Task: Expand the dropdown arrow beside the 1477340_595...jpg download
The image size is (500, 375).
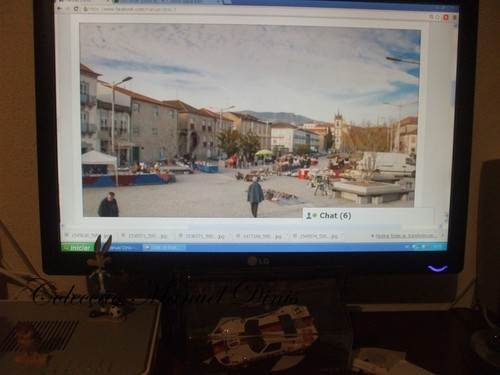Action: point(287,236)
